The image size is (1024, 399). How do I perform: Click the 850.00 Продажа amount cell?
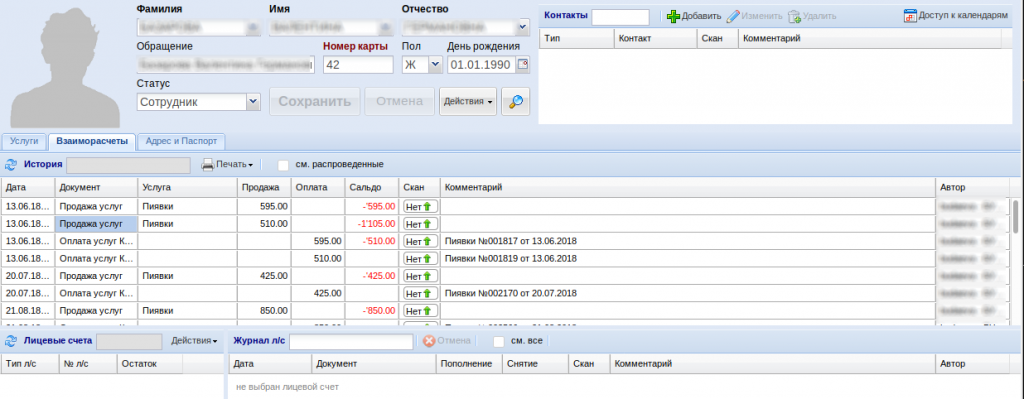pyautogui.click(x=264, y=311)
